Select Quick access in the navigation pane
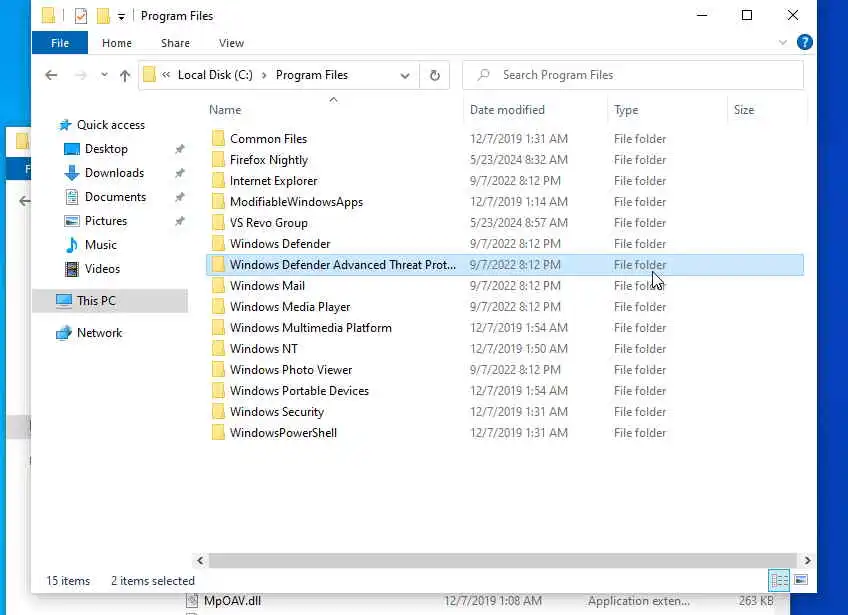 pos(110,125)
